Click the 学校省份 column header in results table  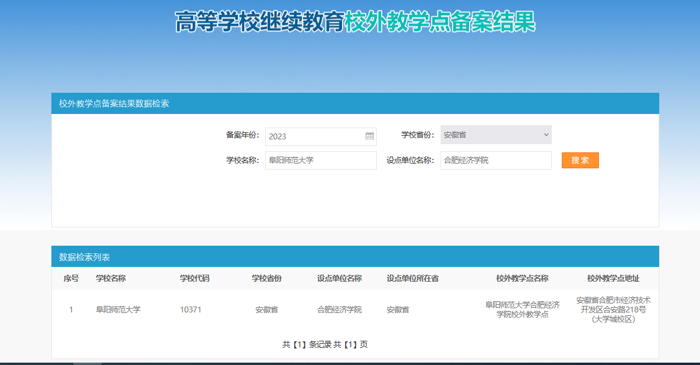267,278
